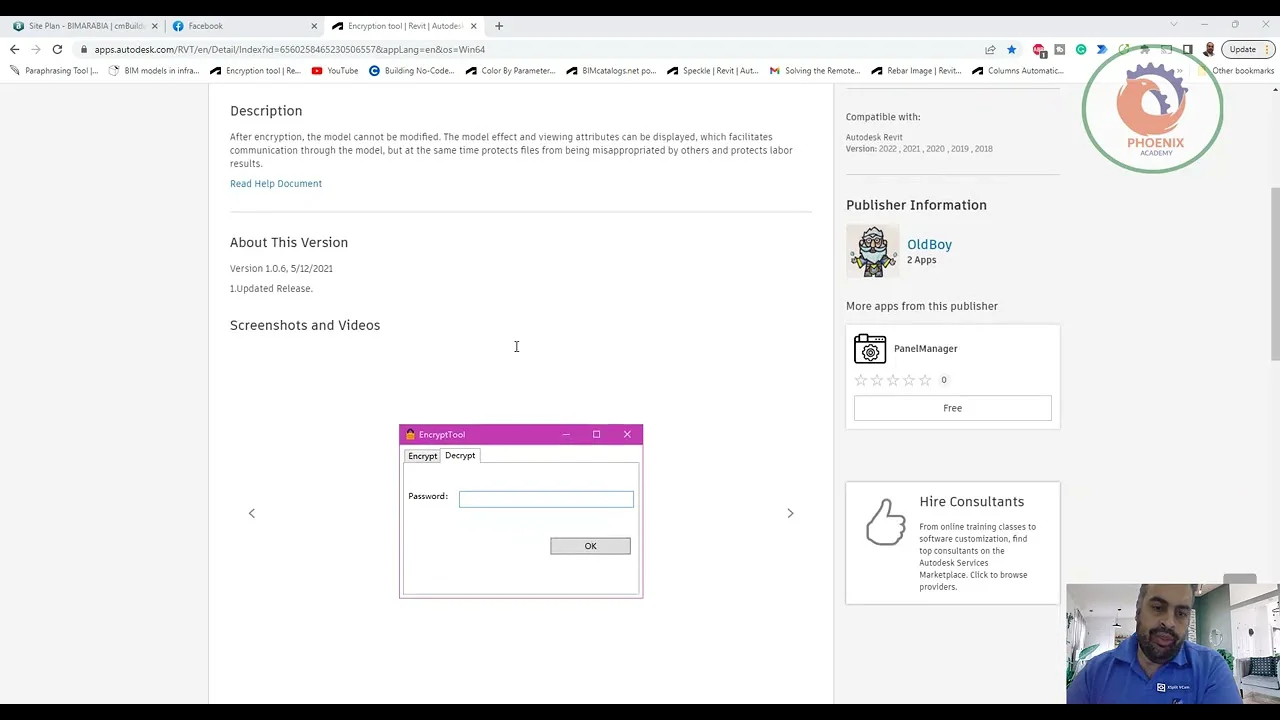
Task: Click the Compatible with: label
Action: (883, 117)
